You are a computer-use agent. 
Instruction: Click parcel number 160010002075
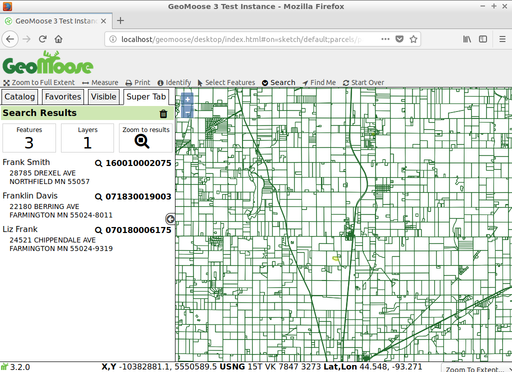[138, 163]
